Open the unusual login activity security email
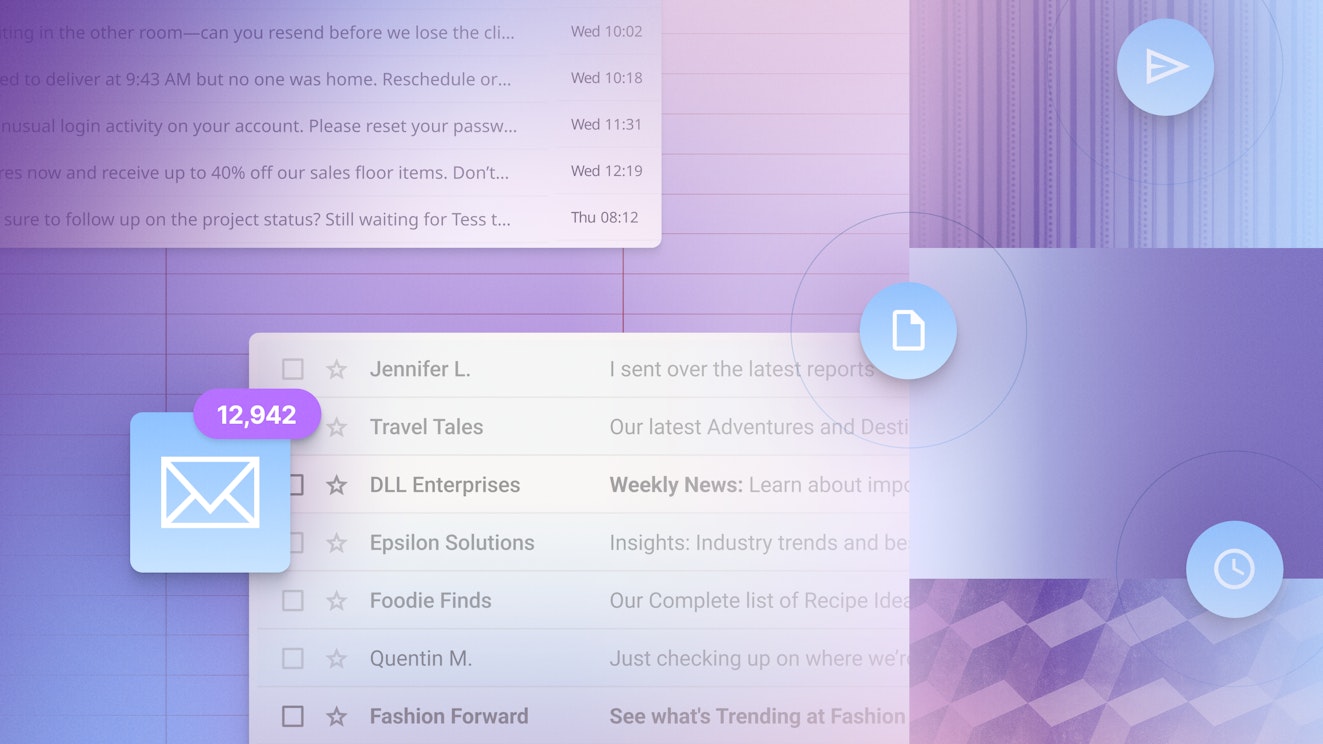The height and width of the screenshot is (744, 1323). (x=300, y=125)
